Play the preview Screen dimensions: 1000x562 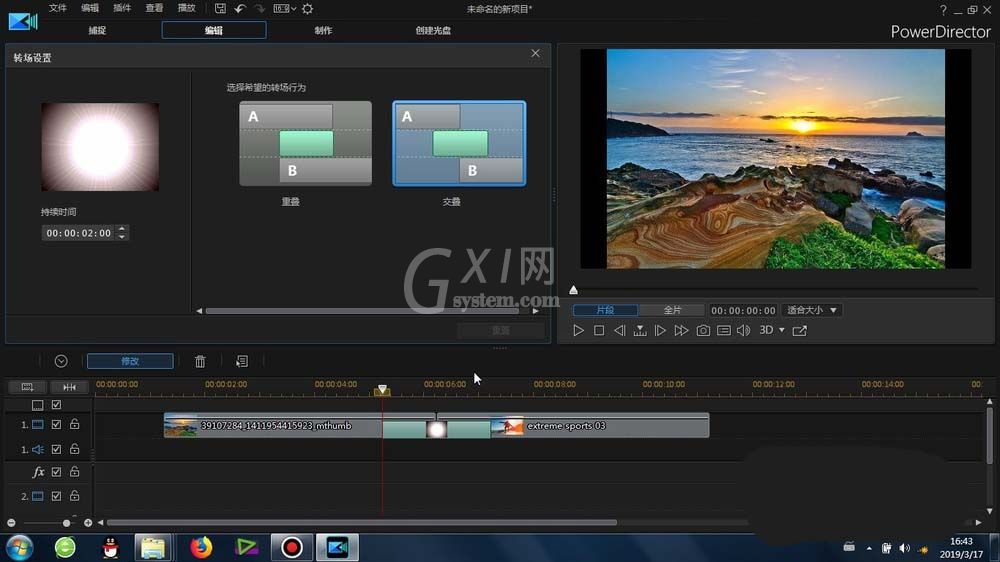click(x=578, y=330)
